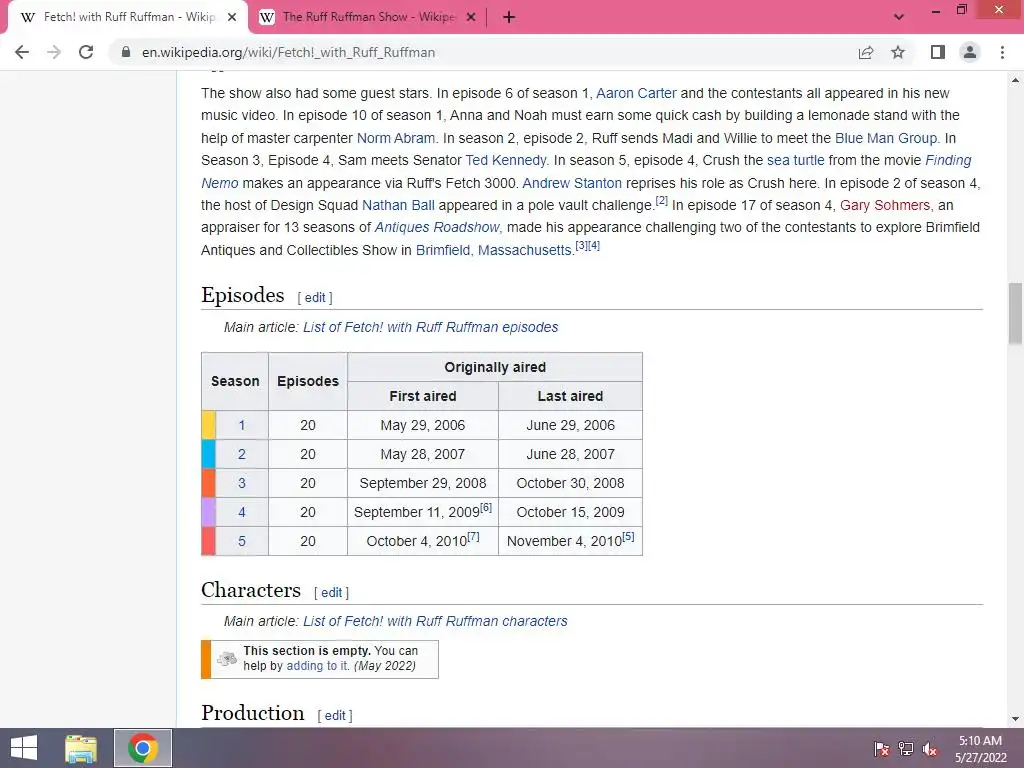Open the season 2 link in the table
The height and width of the screenshot is (768, 1024).
[x=242, y=455]
